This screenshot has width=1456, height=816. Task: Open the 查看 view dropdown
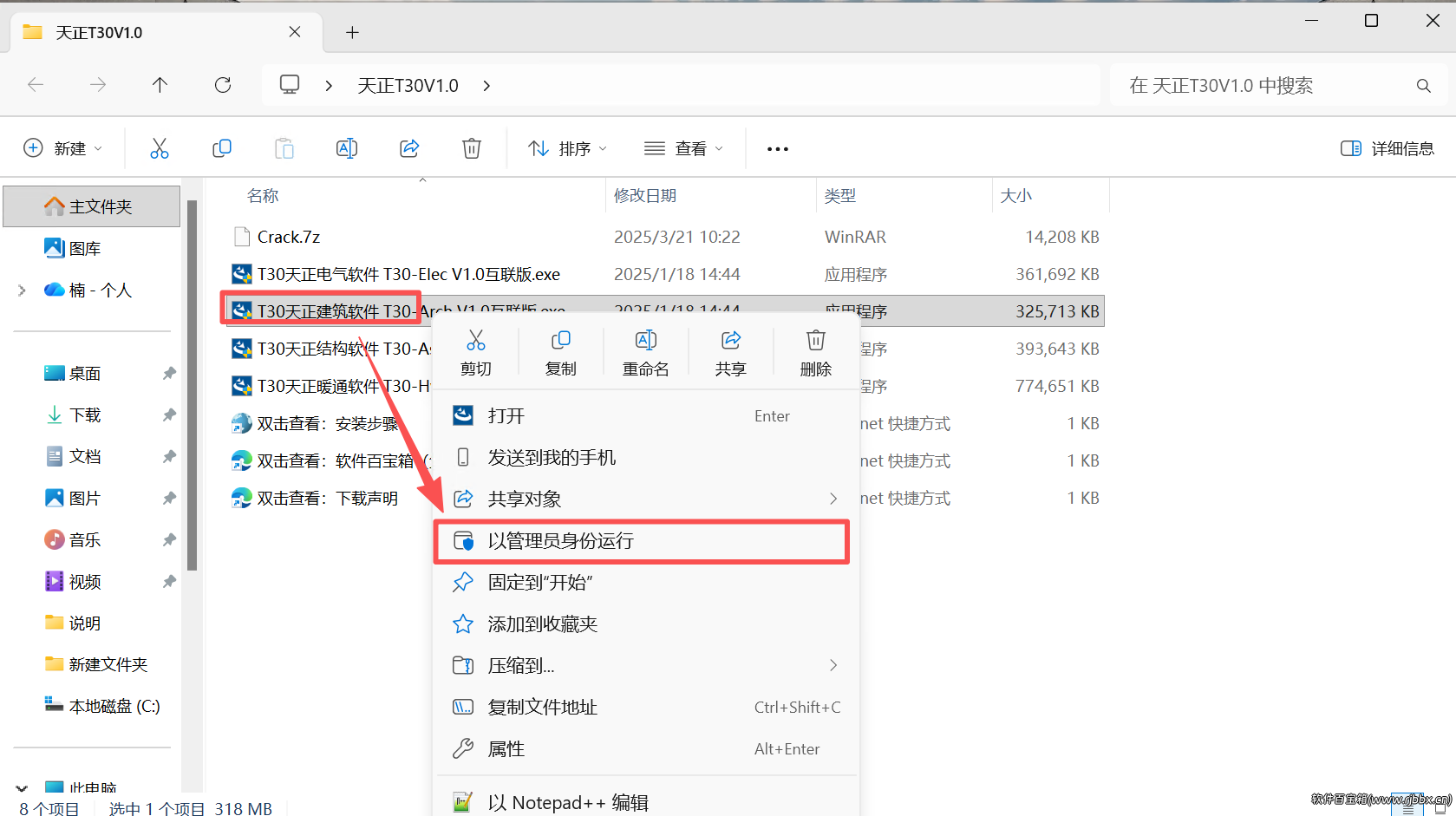683,148
